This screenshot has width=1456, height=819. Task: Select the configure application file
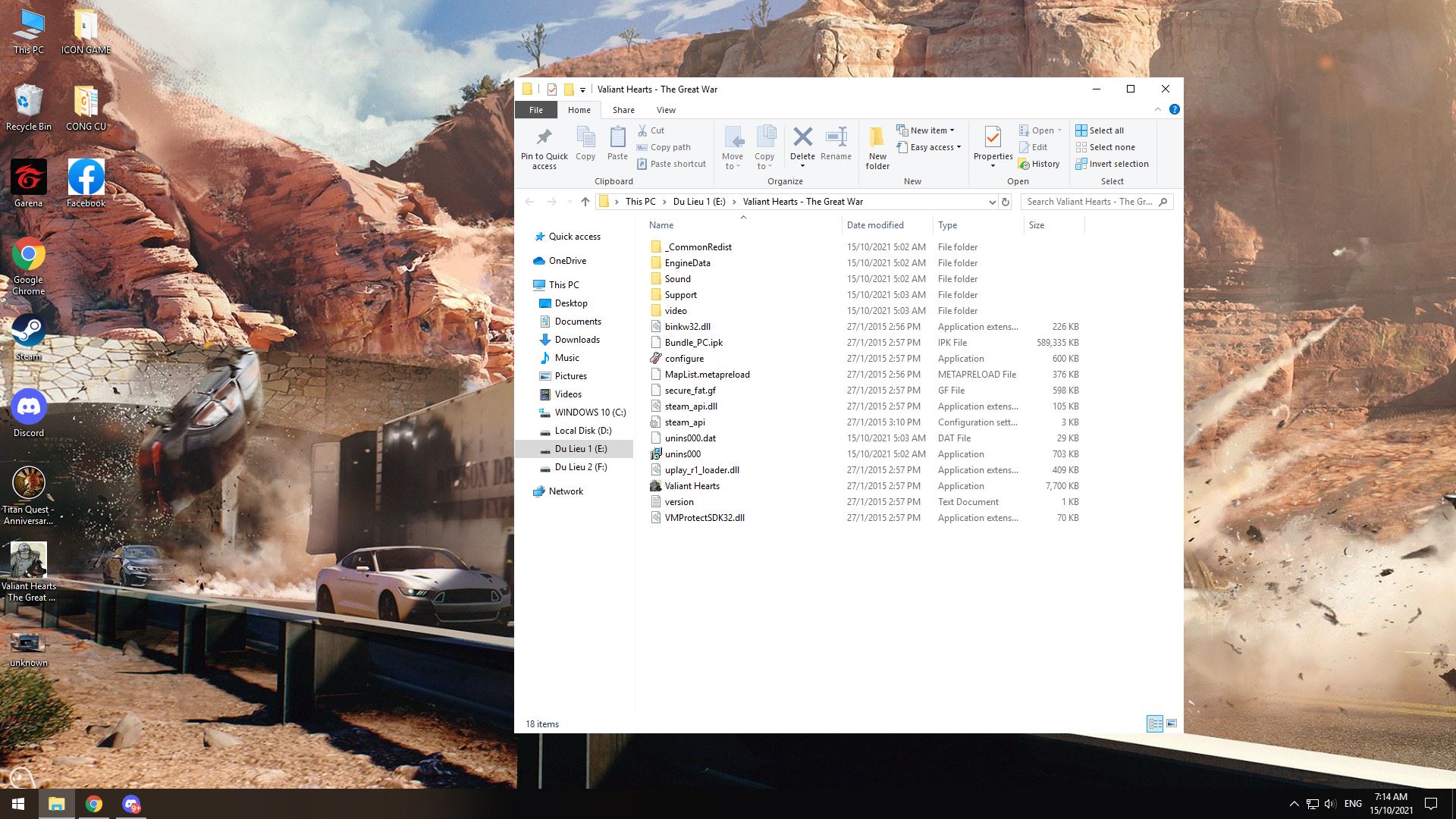pos(683,358)
